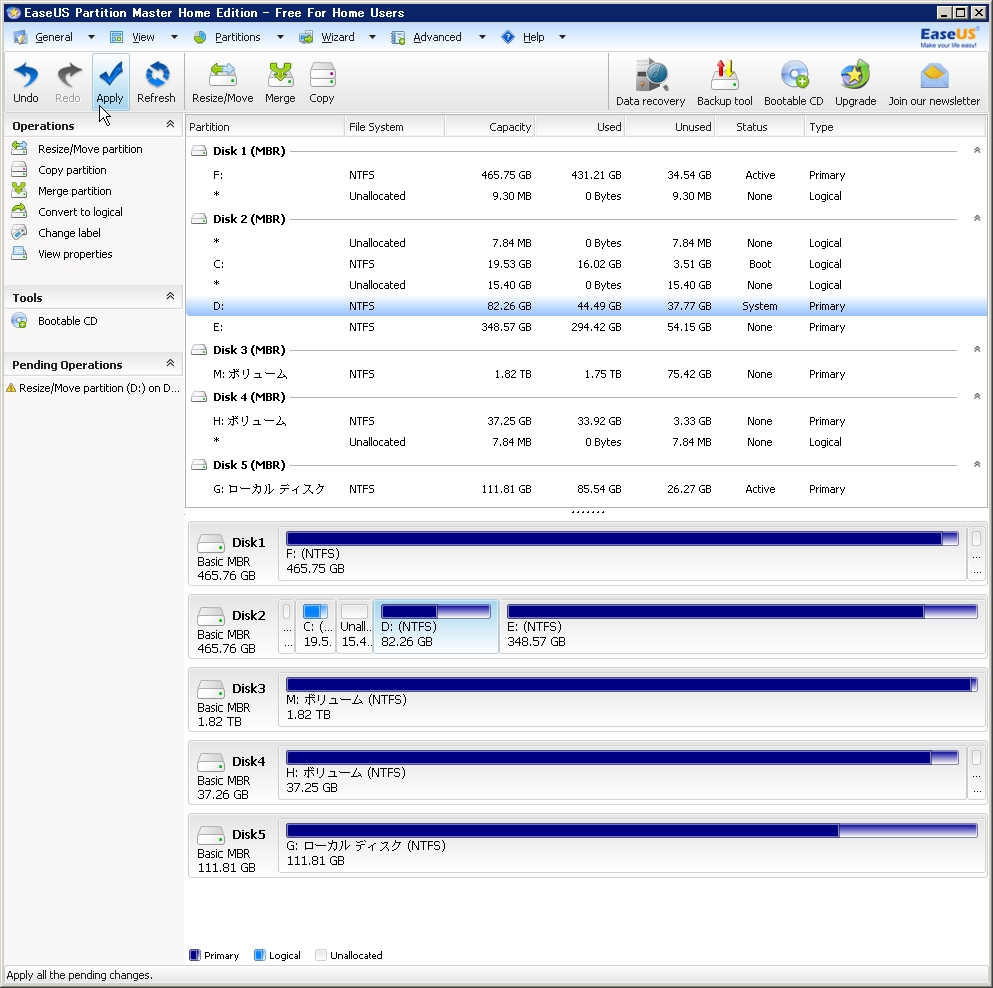Create a Bootable CD from toolbar

(x=793, y=83)
